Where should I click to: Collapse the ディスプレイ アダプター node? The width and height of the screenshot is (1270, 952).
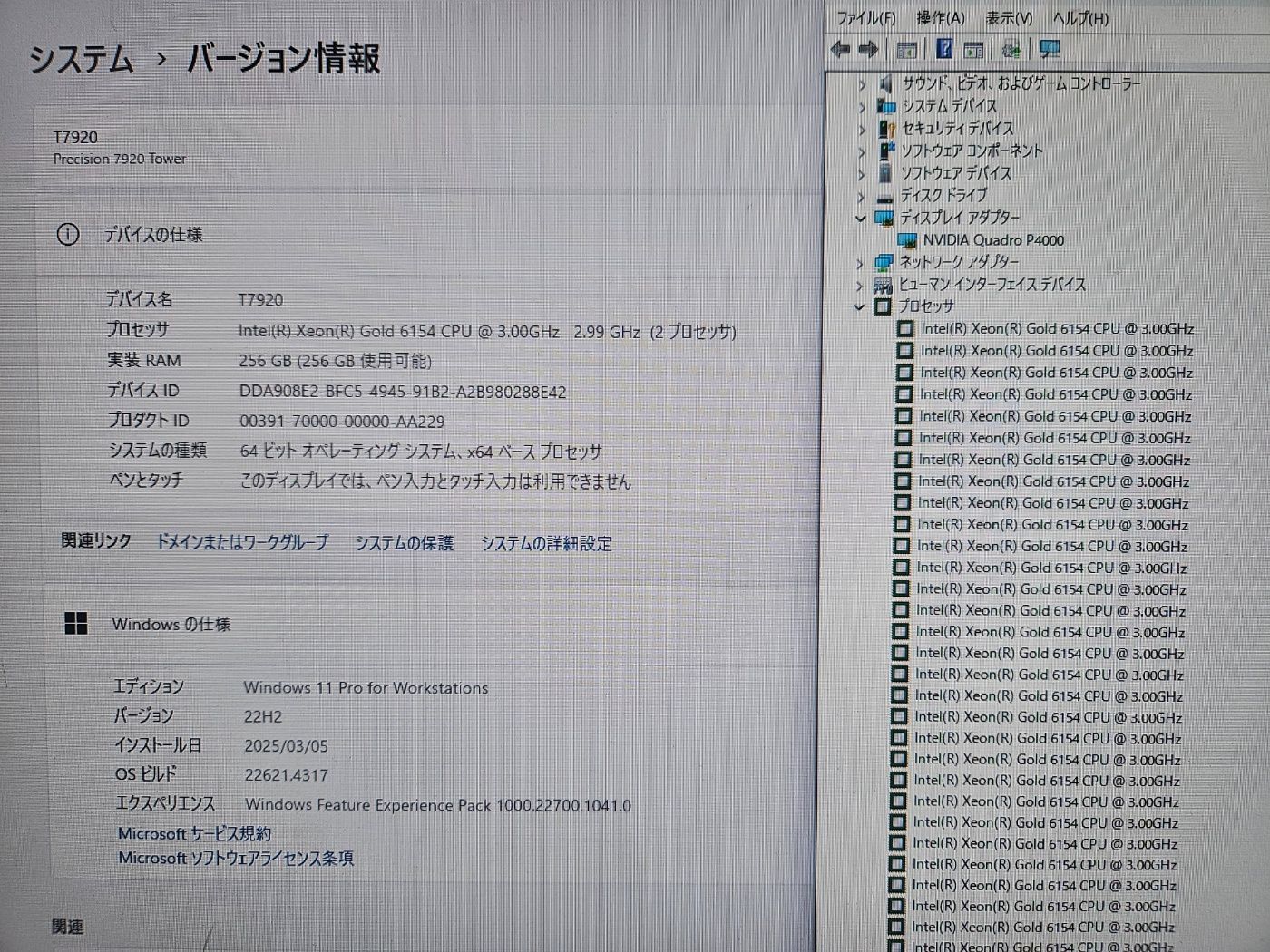[860, 219]
